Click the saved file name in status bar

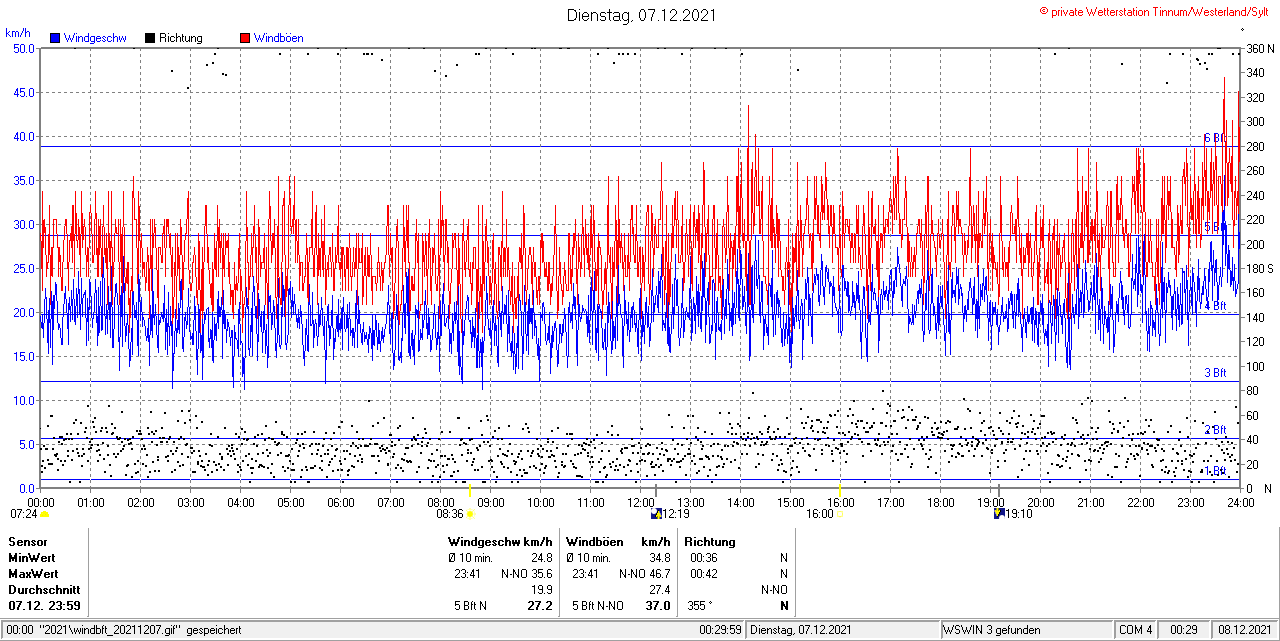(x=112, y=630)
